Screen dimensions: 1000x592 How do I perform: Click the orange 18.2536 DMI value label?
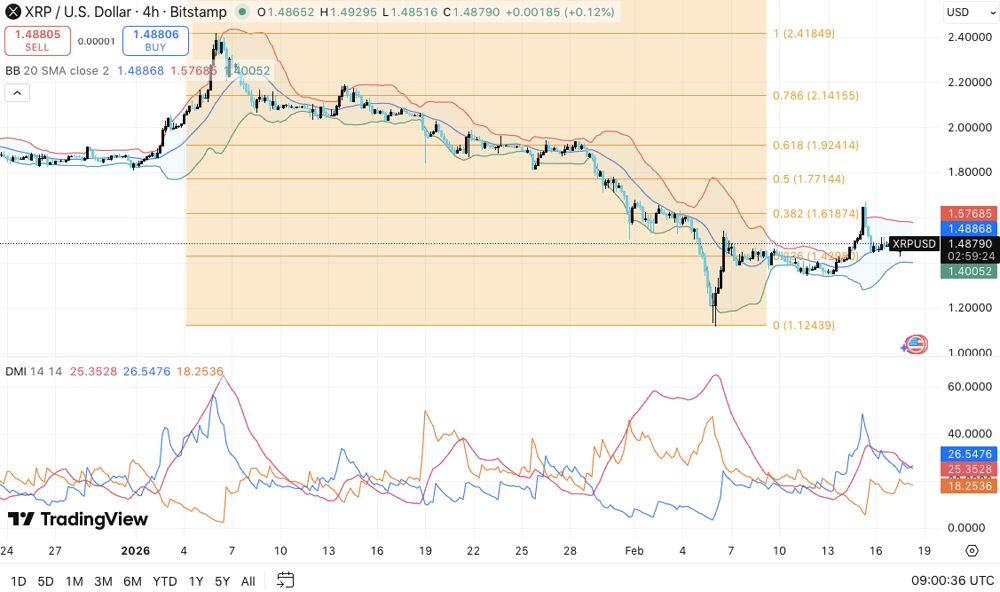point(970,486)
